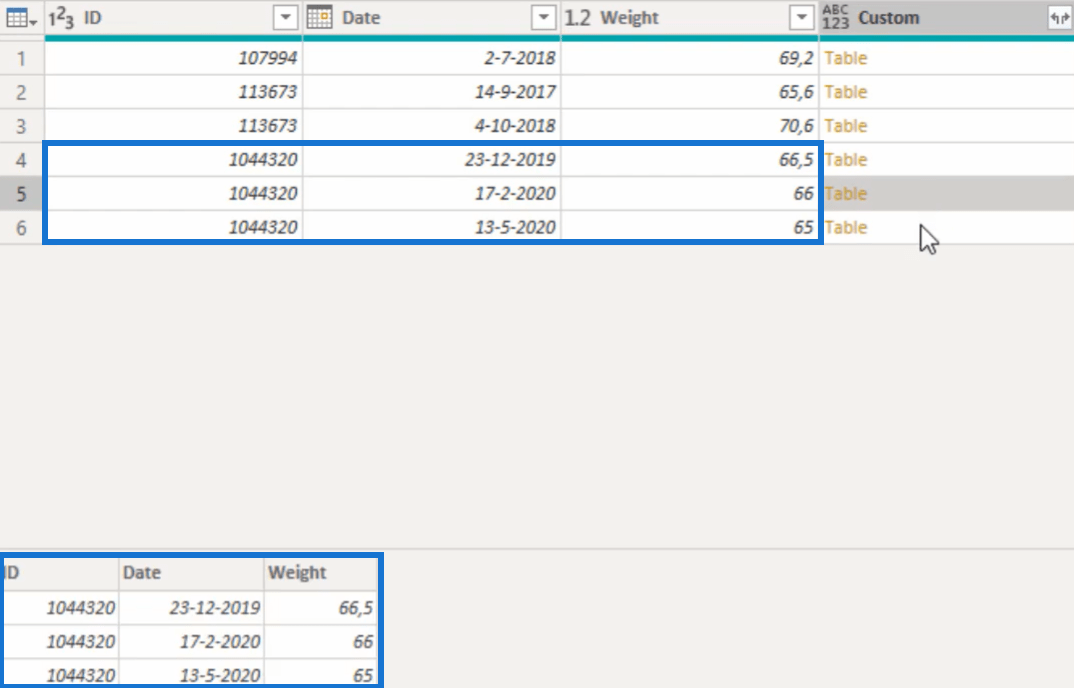Click Date cell 4-10-2018
Viewport: 1074px width, 688px height.
point(432,126)
